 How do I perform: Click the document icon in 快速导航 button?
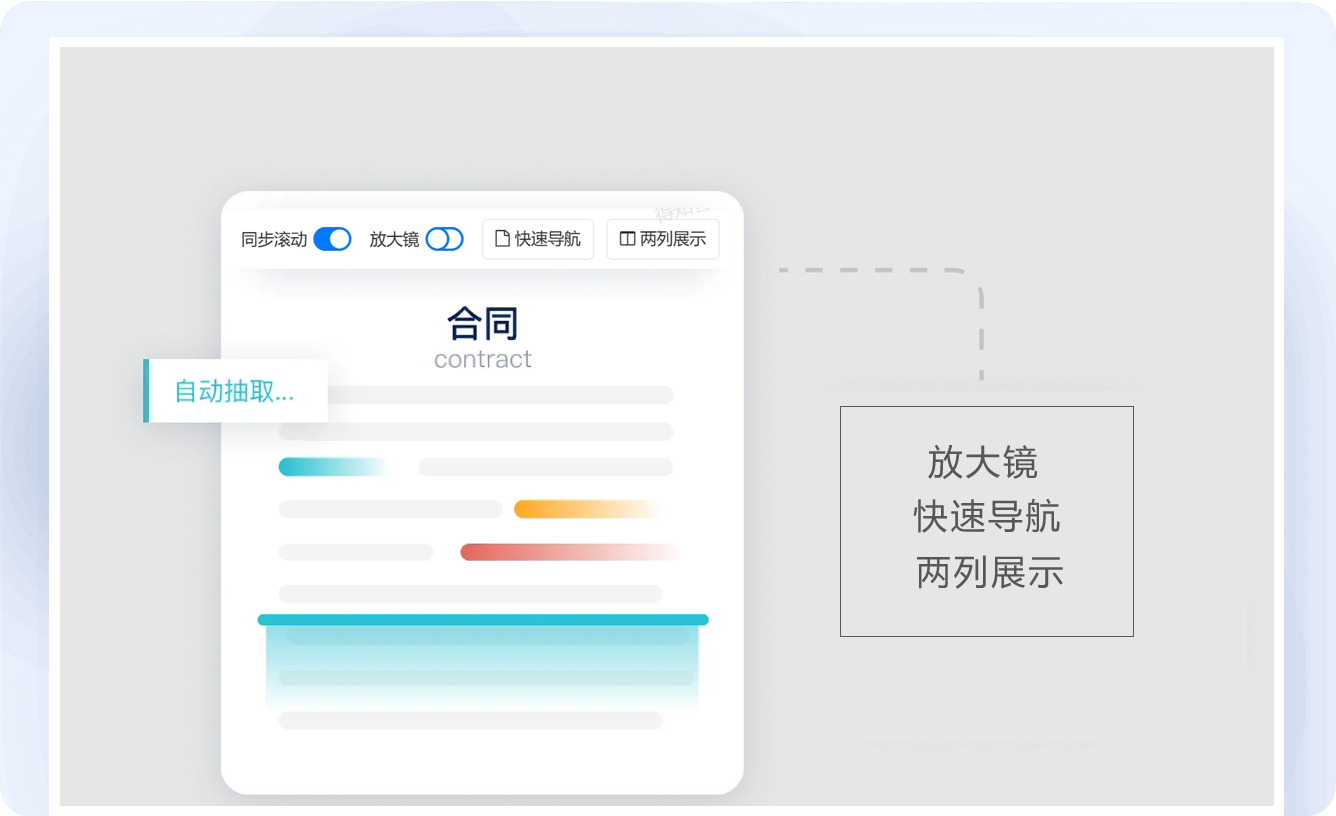503,239
